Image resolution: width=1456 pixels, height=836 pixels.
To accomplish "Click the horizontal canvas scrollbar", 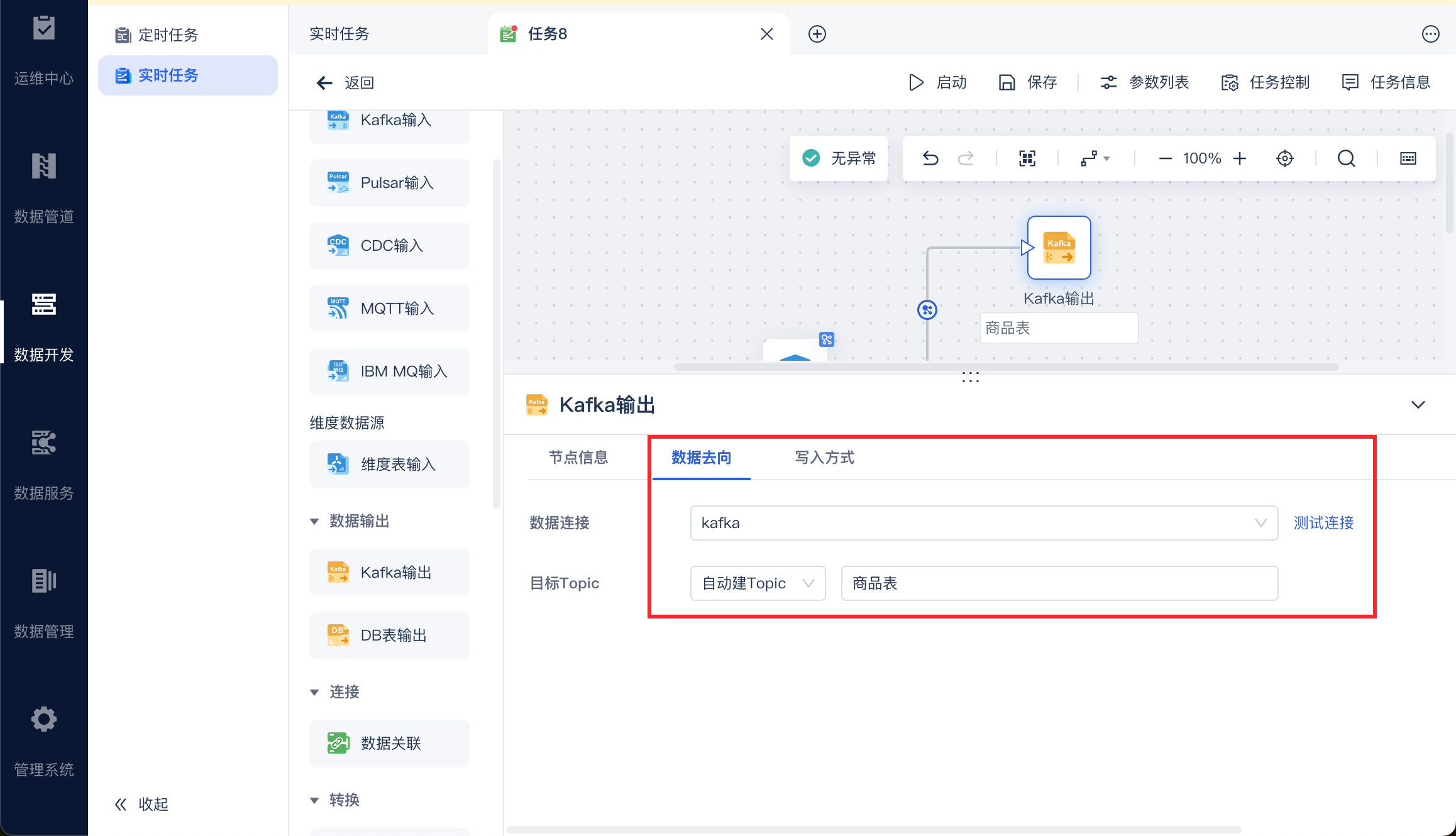I will click(x=1006, y=367).
